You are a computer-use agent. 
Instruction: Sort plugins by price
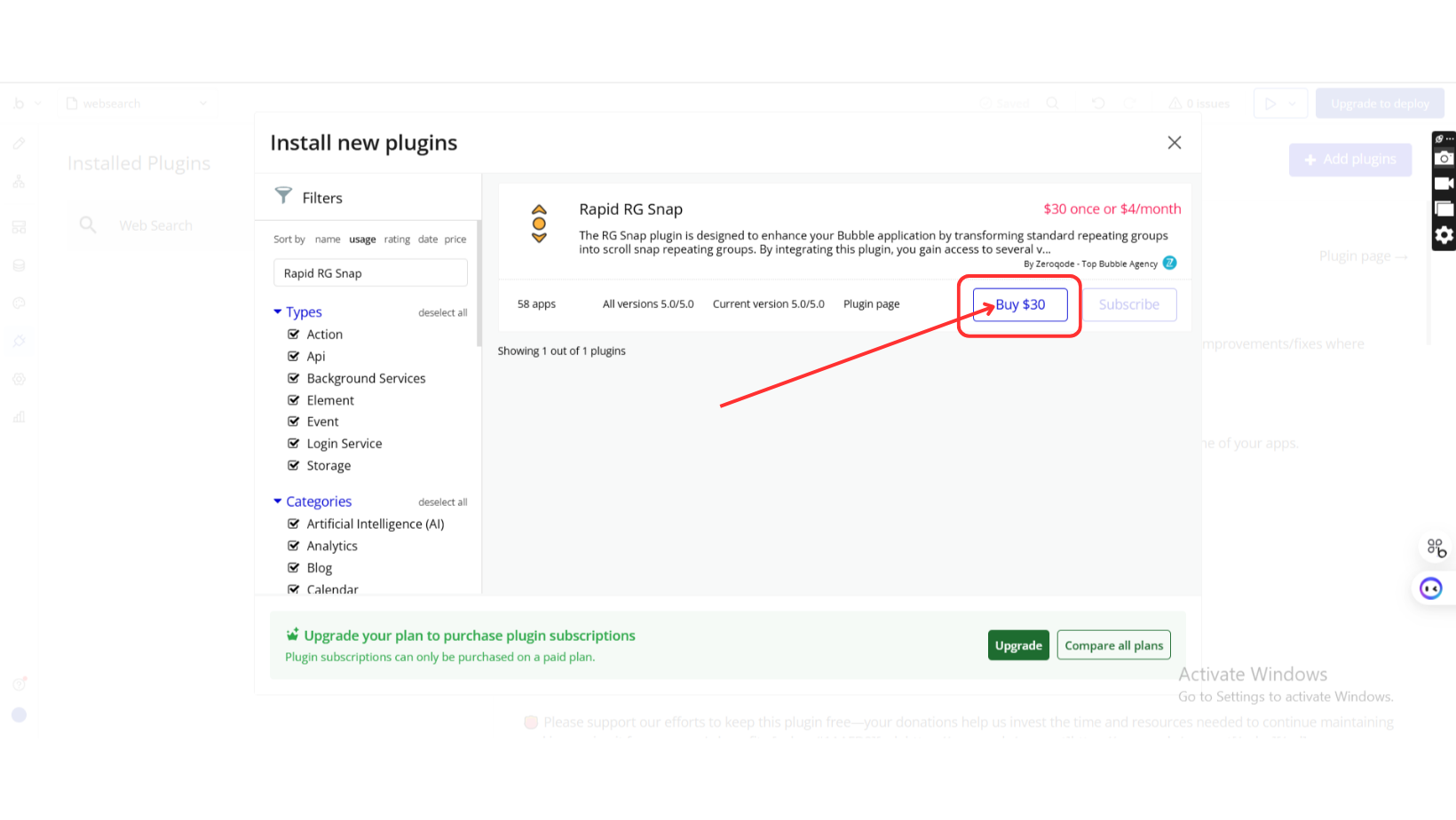[x=455, y=239]
